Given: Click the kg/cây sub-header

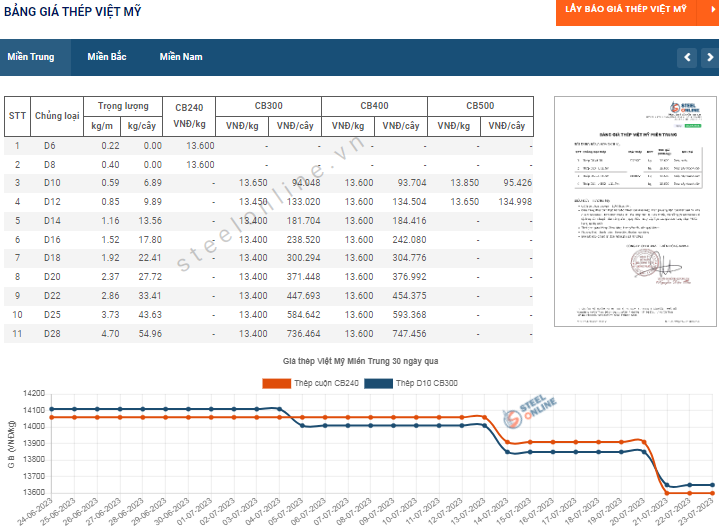Looking at the screenshot, I should coord(141,126).
